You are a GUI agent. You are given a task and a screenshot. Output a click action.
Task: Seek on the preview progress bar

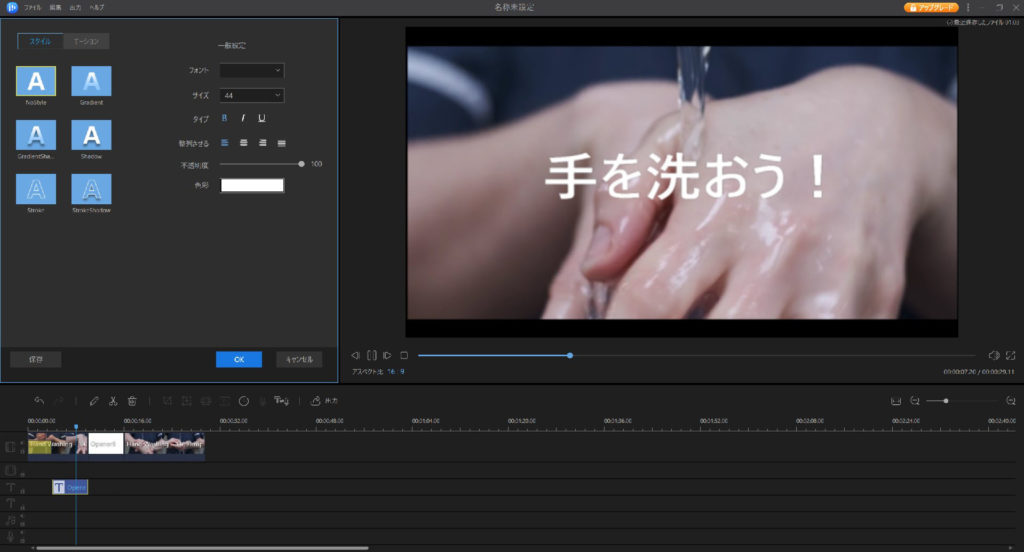coord(696,355)
